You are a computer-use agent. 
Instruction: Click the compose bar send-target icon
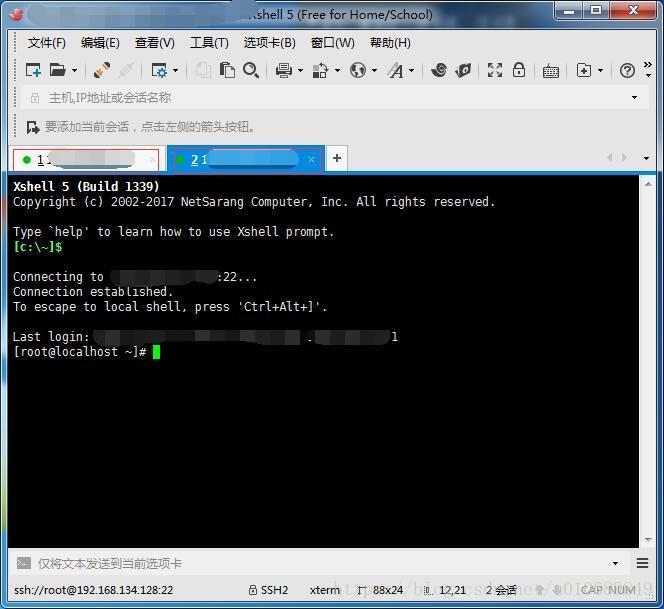click(24, 563)
